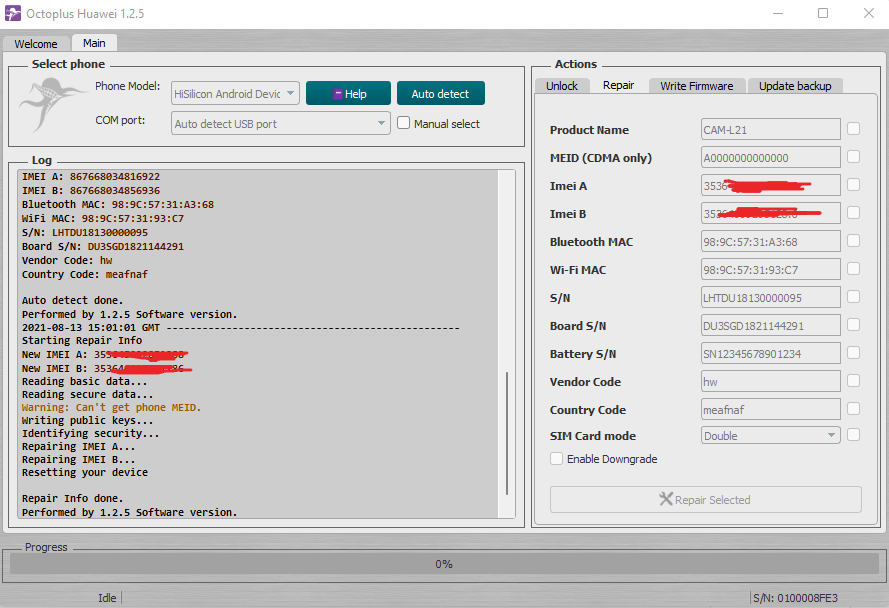This screenshot has width=889, height=608.
Task: Click 'Auto detect done.' log line
Action: (73, 300)
